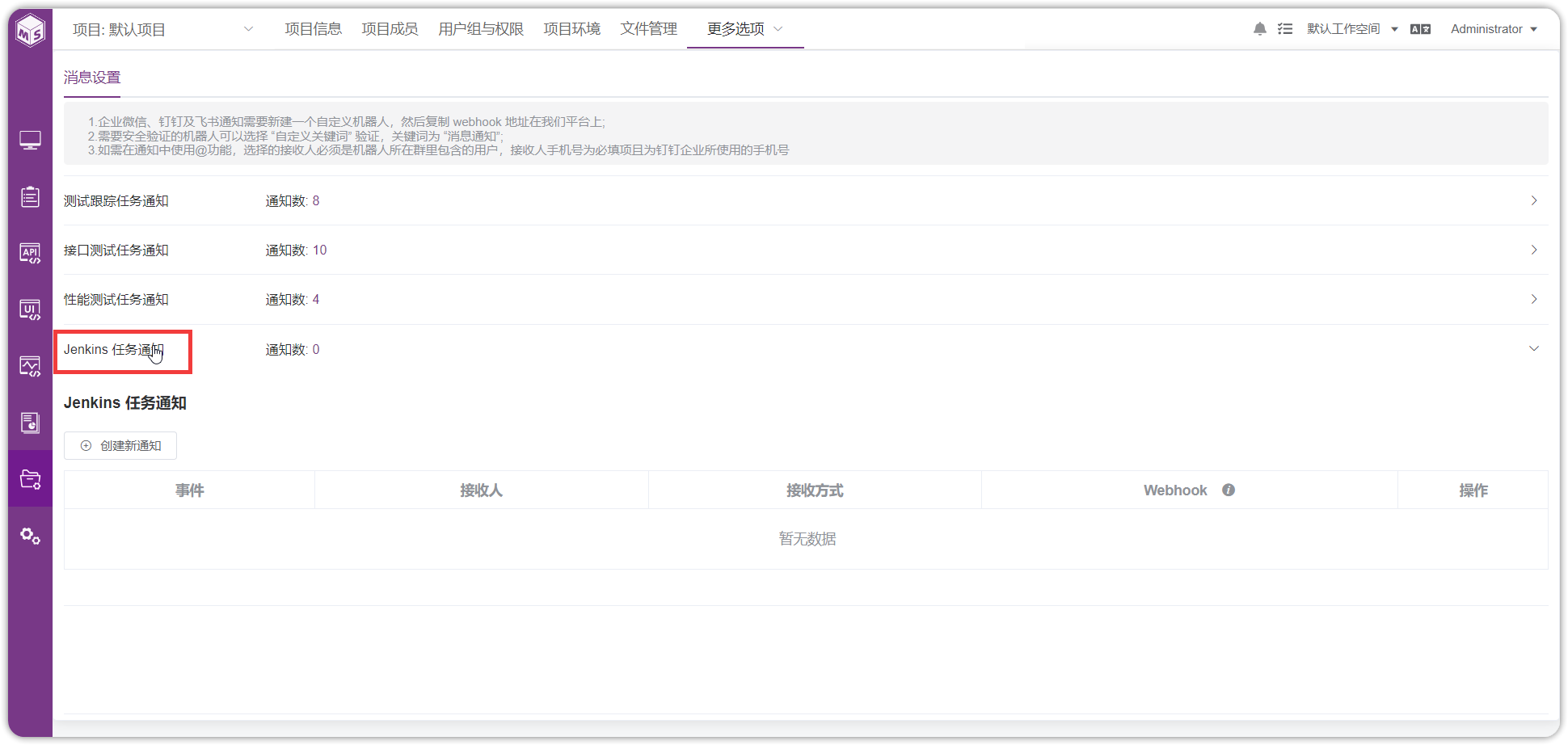
Task: Open the system settings gears icon
Action: click(x=31, y=536)
